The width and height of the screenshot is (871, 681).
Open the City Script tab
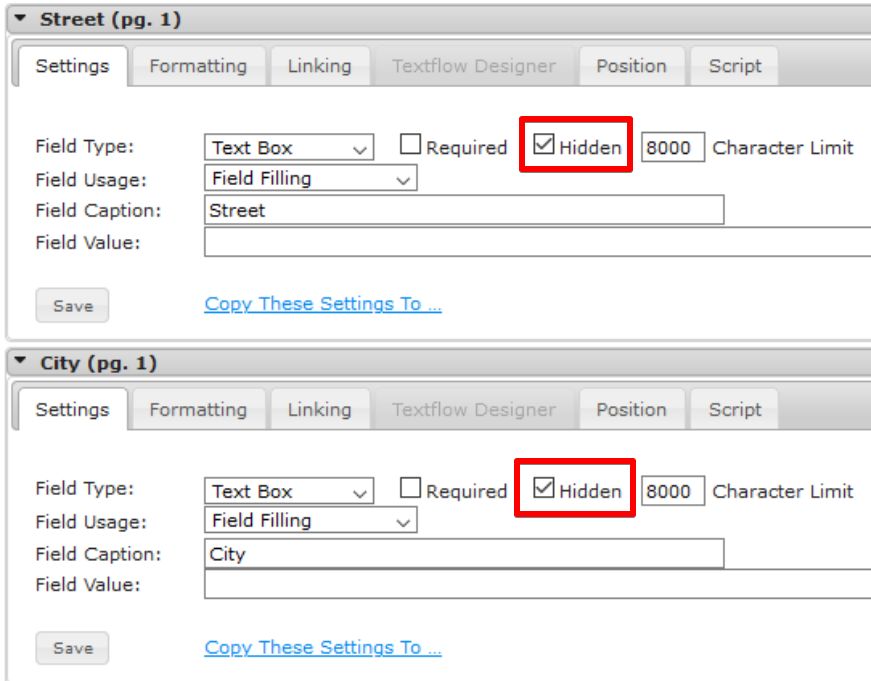click(735, 410)
